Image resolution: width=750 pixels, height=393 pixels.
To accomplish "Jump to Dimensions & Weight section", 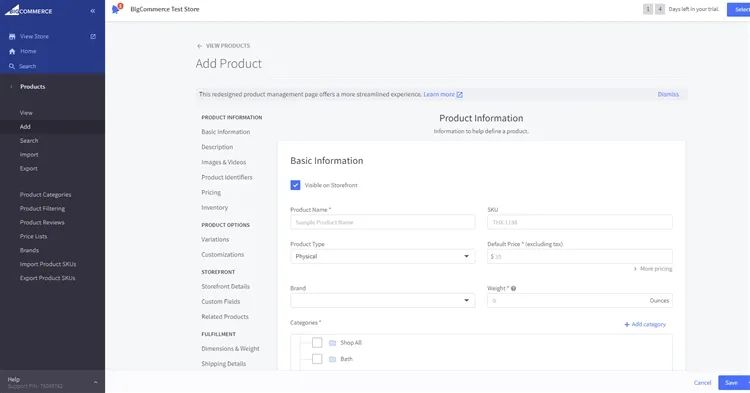I will 231,349.
